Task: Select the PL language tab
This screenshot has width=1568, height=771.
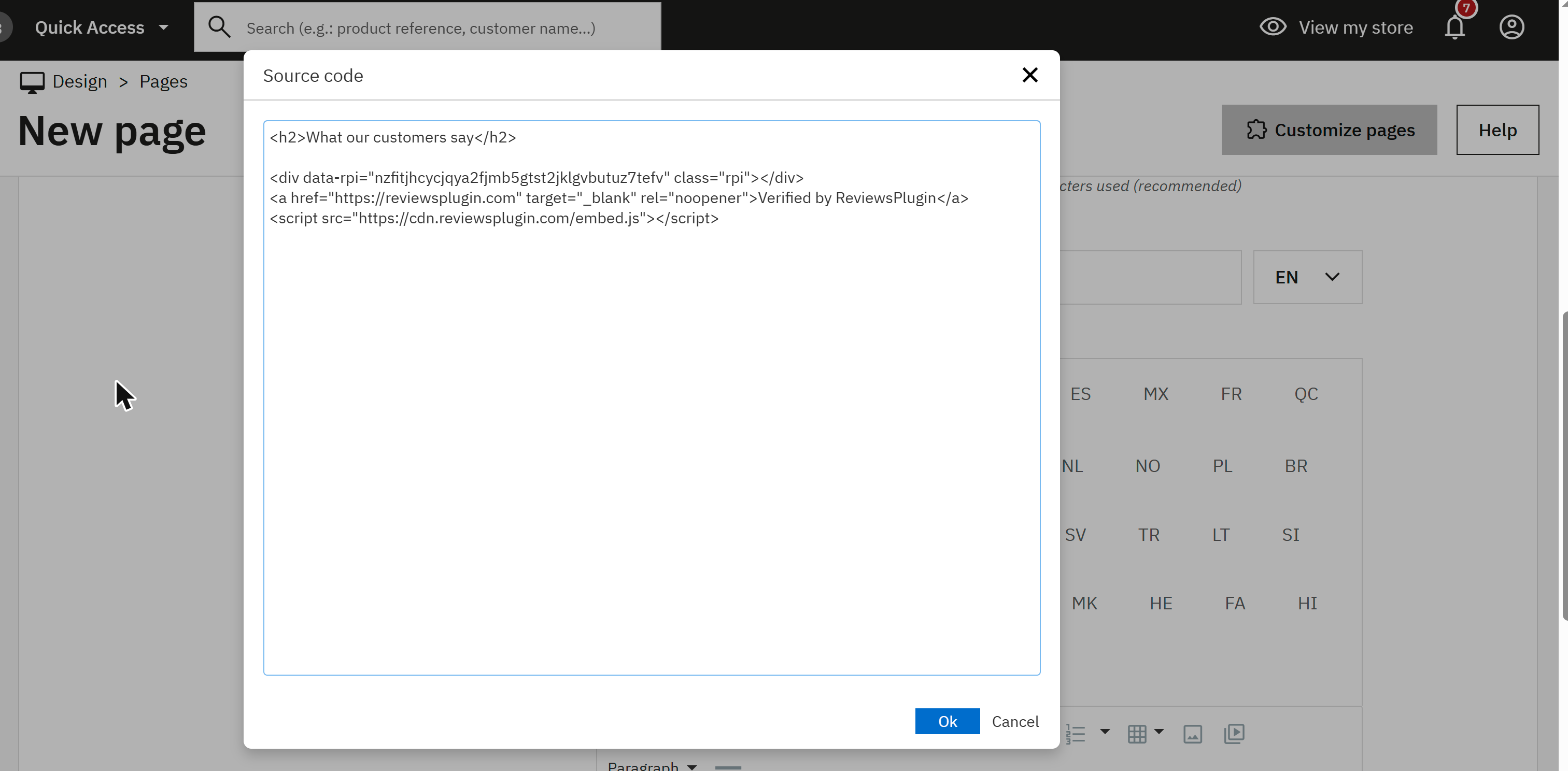Action: (1222, 466)
